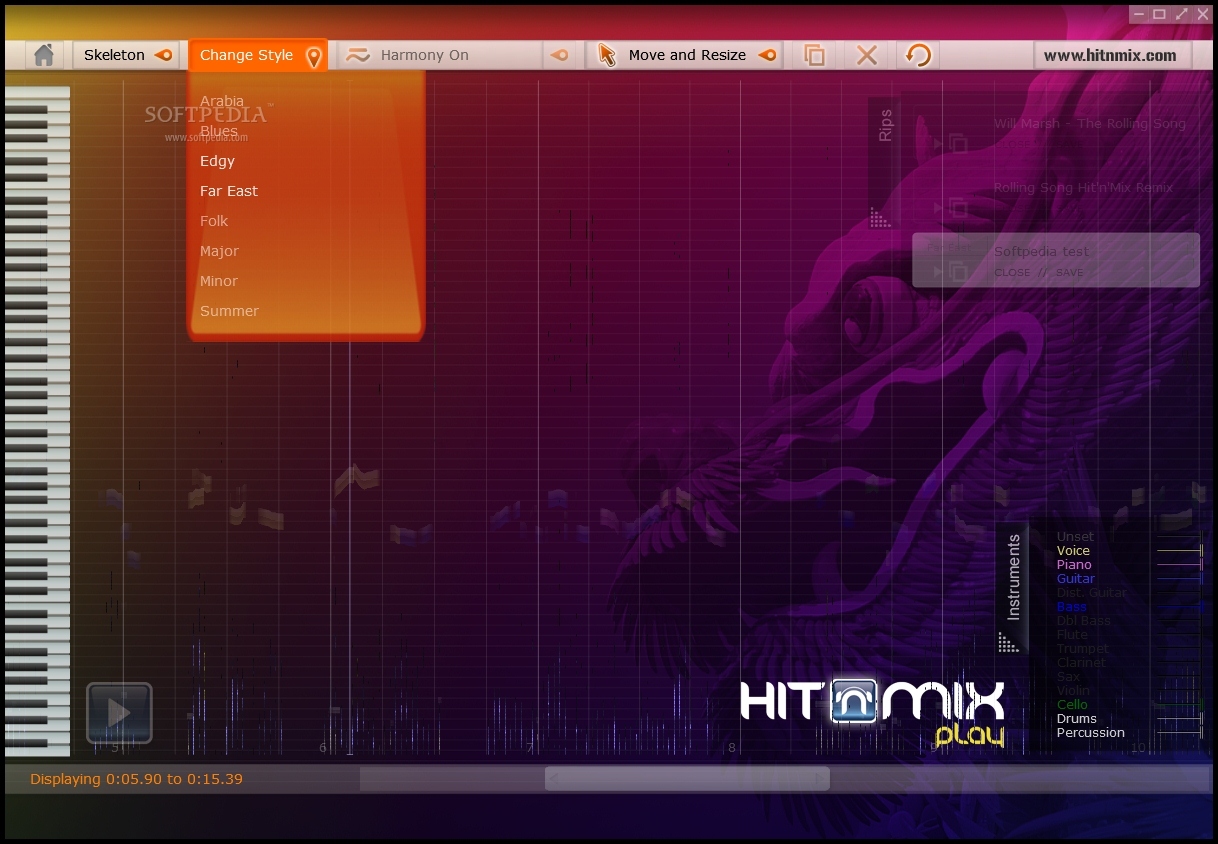Select the Guitar instrument
The height and width of the screenshot is (844, 1218).
click(1076, 579)
